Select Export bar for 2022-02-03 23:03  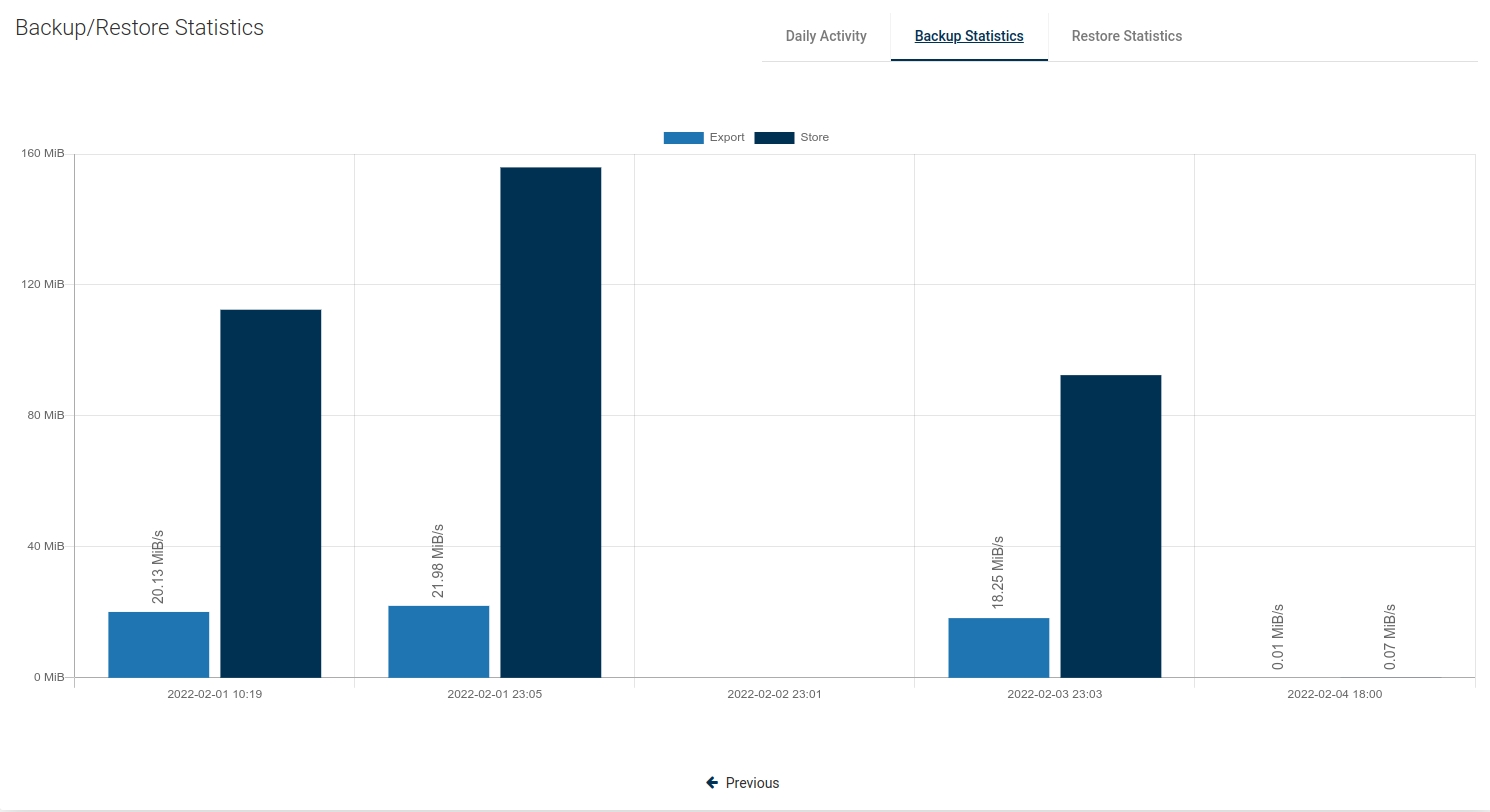coord(999,647)
